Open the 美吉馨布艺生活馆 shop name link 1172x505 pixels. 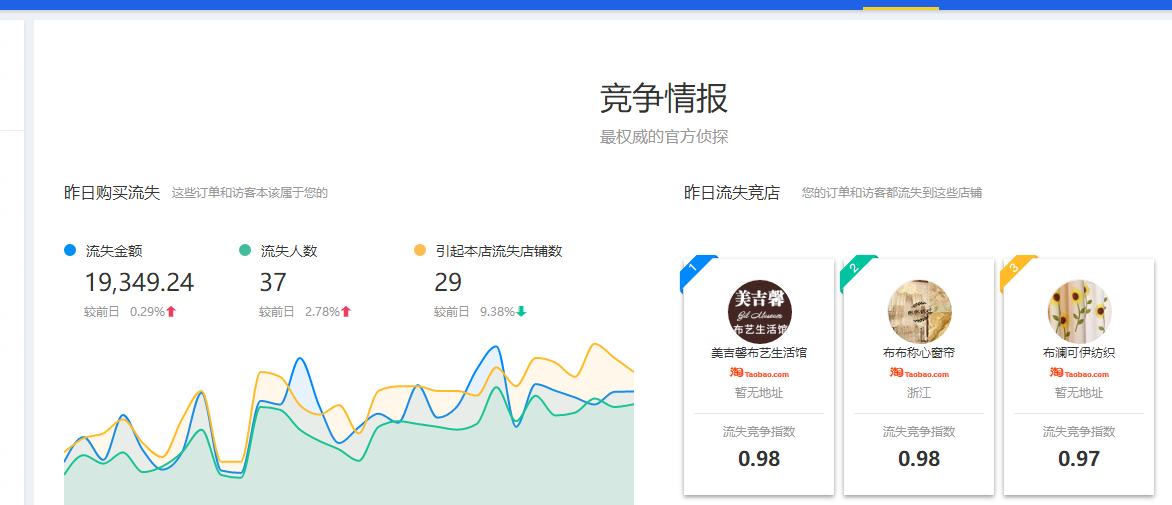[759, 353]
